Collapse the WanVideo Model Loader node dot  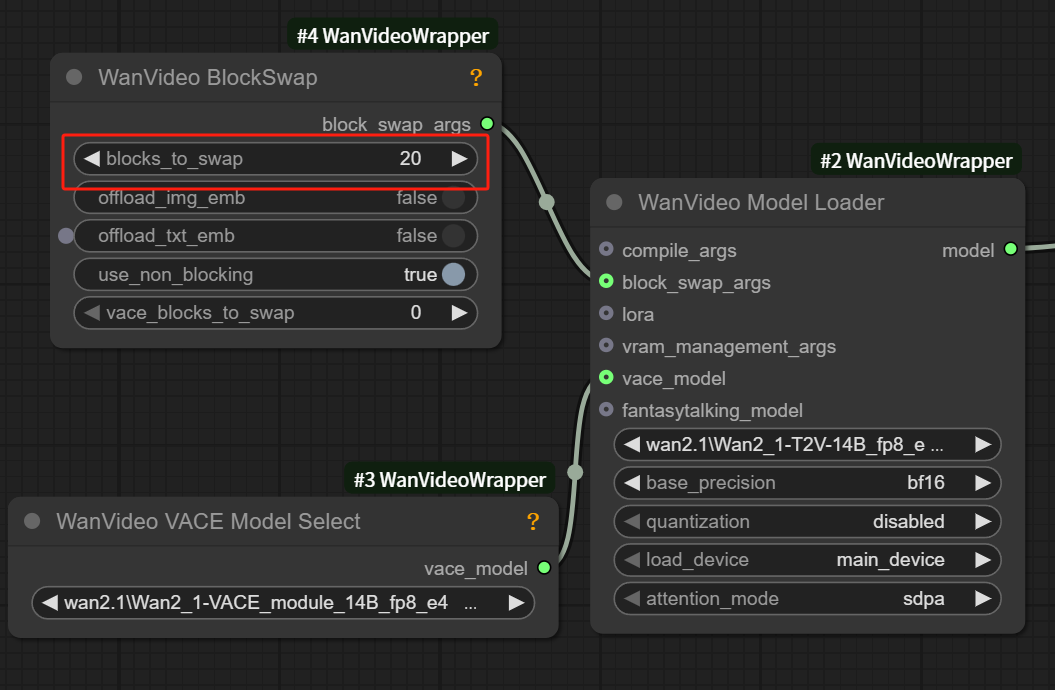pyautogui.click(x=614, y=203)
